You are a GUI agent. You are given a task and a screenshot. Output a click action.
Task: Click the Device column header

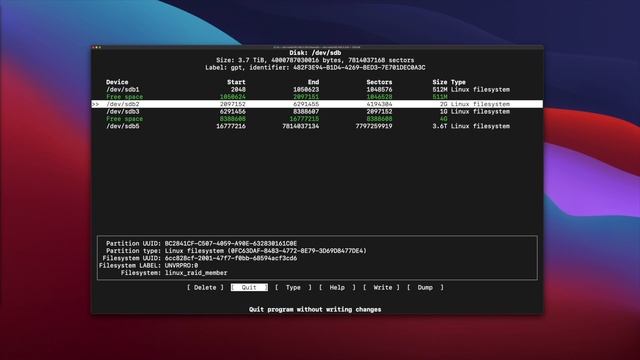coord(117,82)
